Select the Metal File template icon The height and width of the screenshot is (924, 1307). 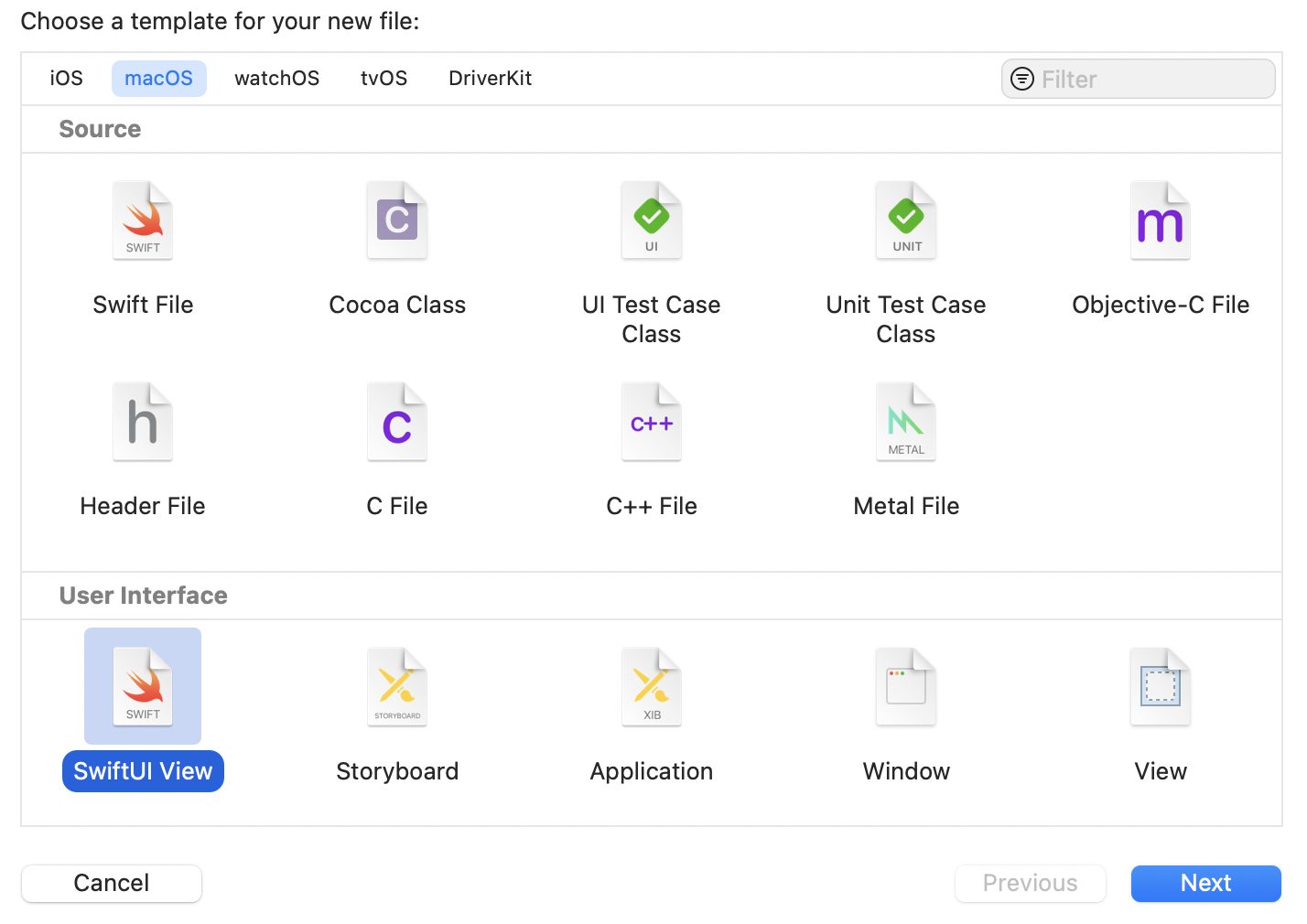pyautogui.click(x=906, y=422)
